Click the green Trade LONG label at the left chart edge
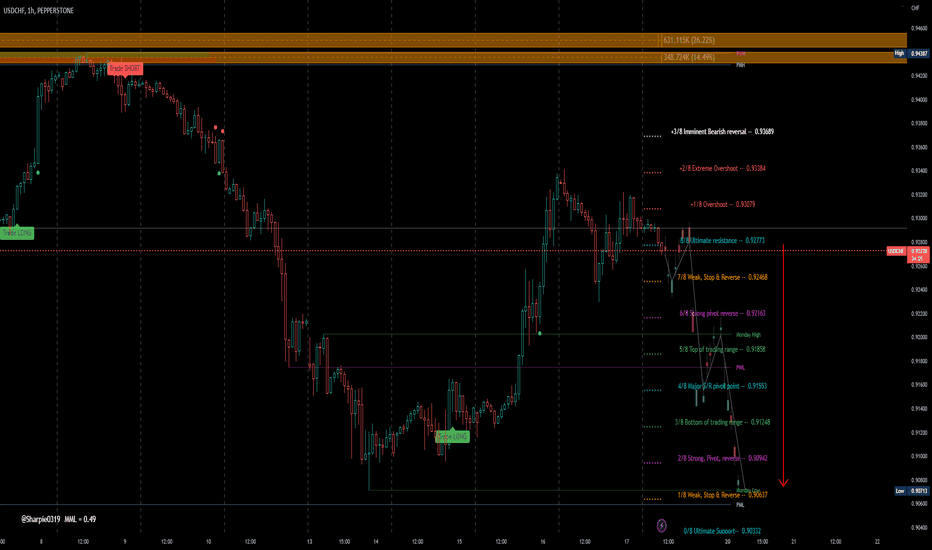 pyautogui.click(x=17, y=233)
